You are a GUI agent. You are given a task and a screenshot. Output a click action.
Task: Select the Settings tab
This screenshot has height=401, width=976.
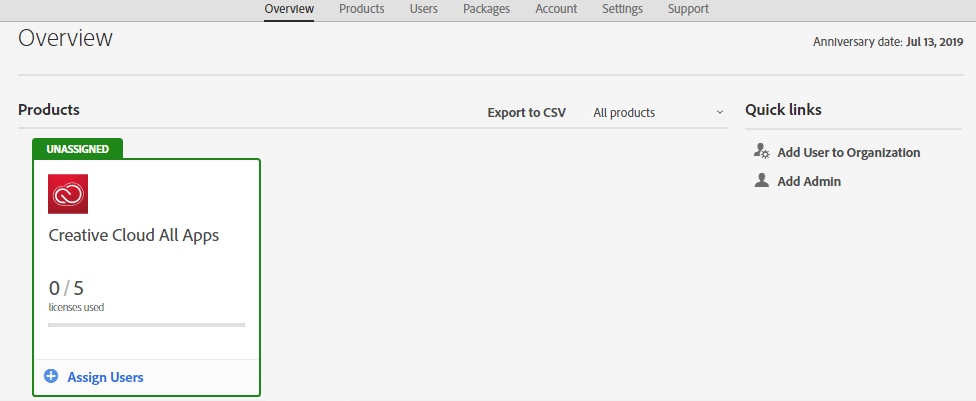[622, 9]
